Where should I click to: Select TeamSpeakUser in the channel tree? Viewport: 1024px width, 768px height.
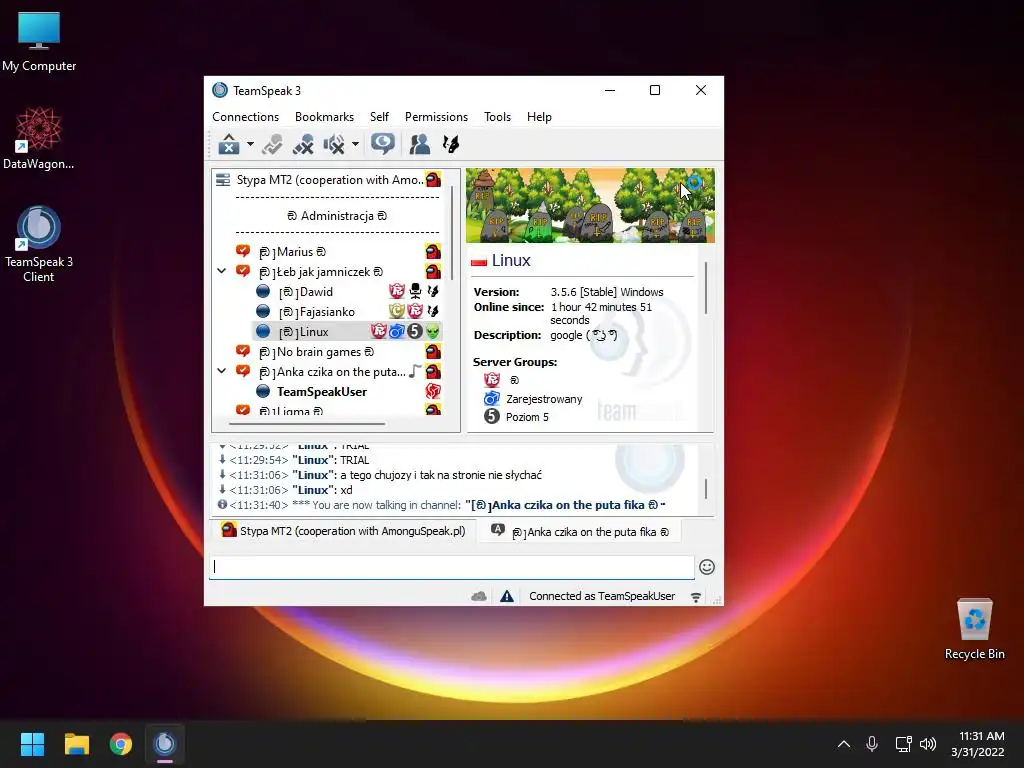click(x=347, y=392)
